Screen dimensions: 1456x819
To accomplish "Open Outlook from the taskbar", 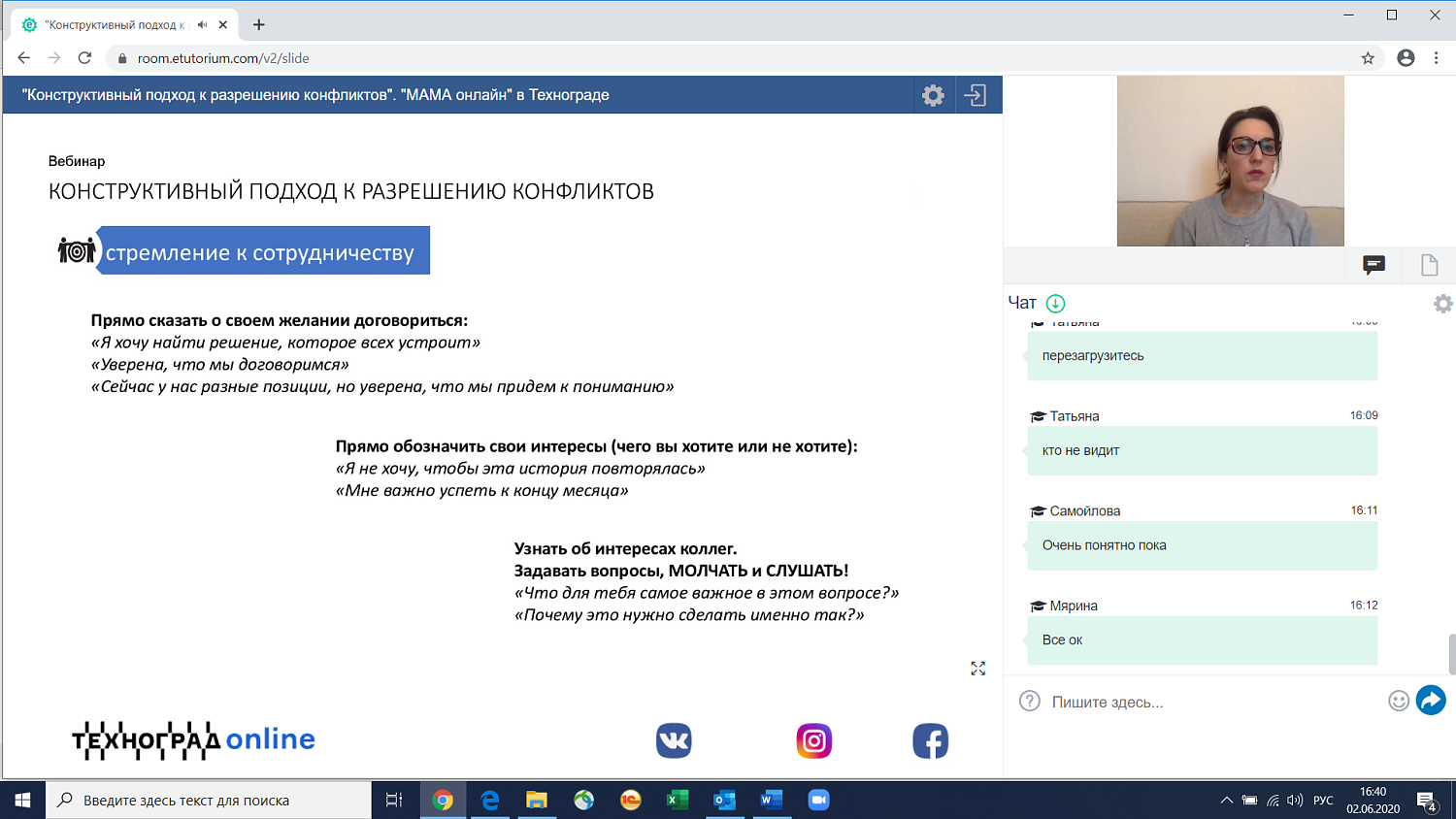I will (x=724, y=801).
